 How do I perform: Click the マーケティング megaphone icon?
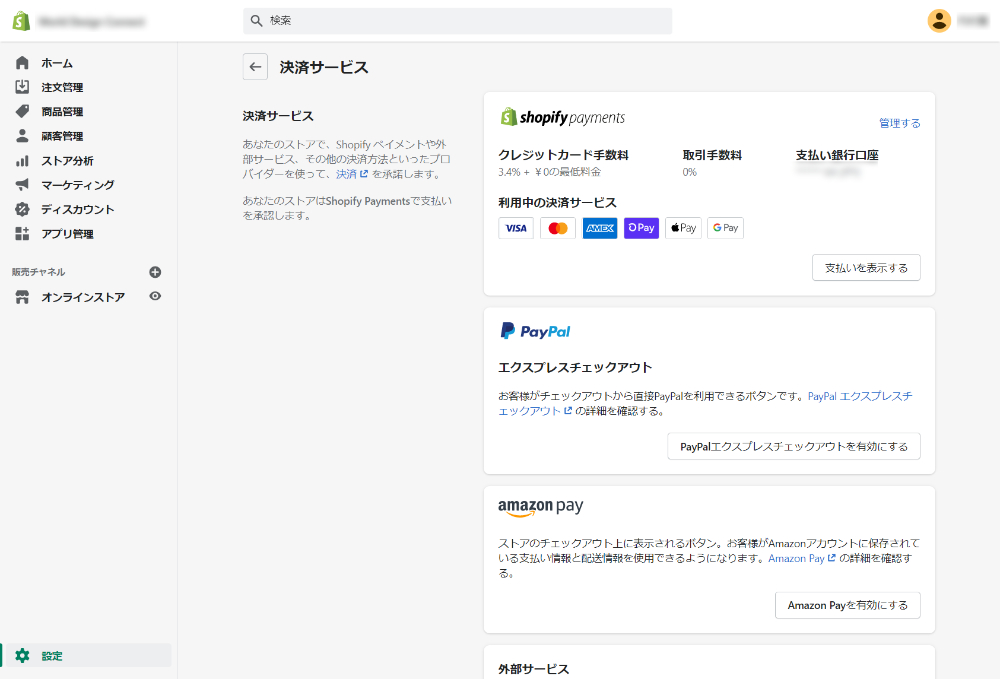coord(22,184)
